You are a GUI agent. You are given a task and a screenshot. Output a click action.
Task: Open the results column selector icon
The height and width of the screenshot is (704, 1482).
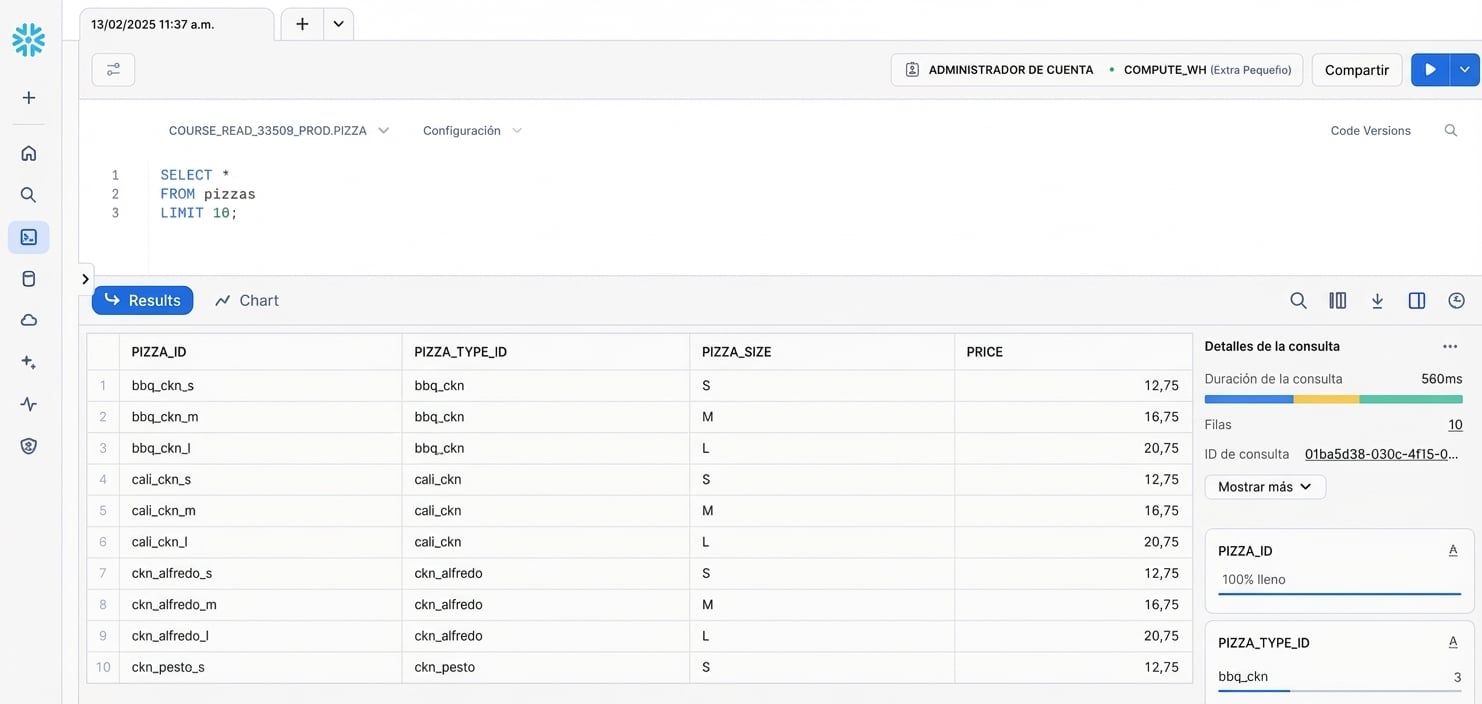click(x=1338, y=301)
